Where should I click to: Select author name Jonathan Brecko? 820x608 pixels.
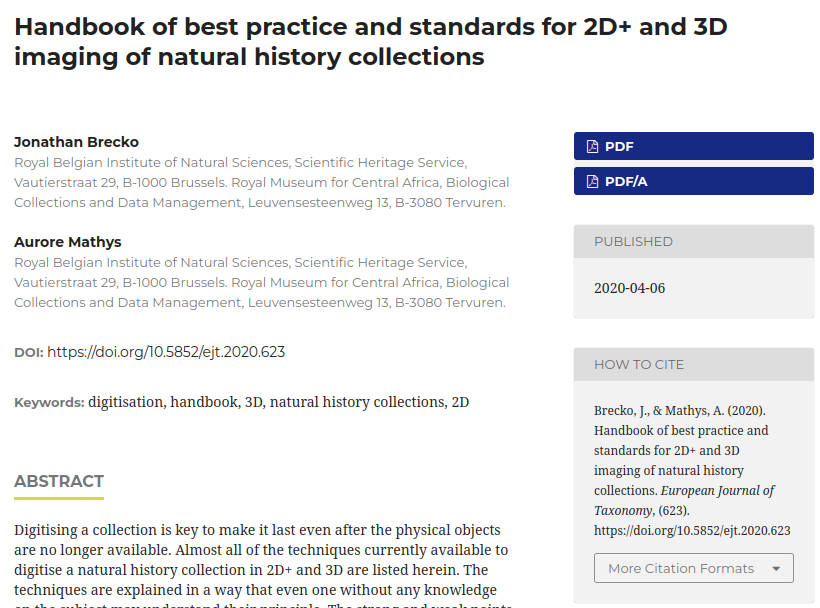pos(76,142)
